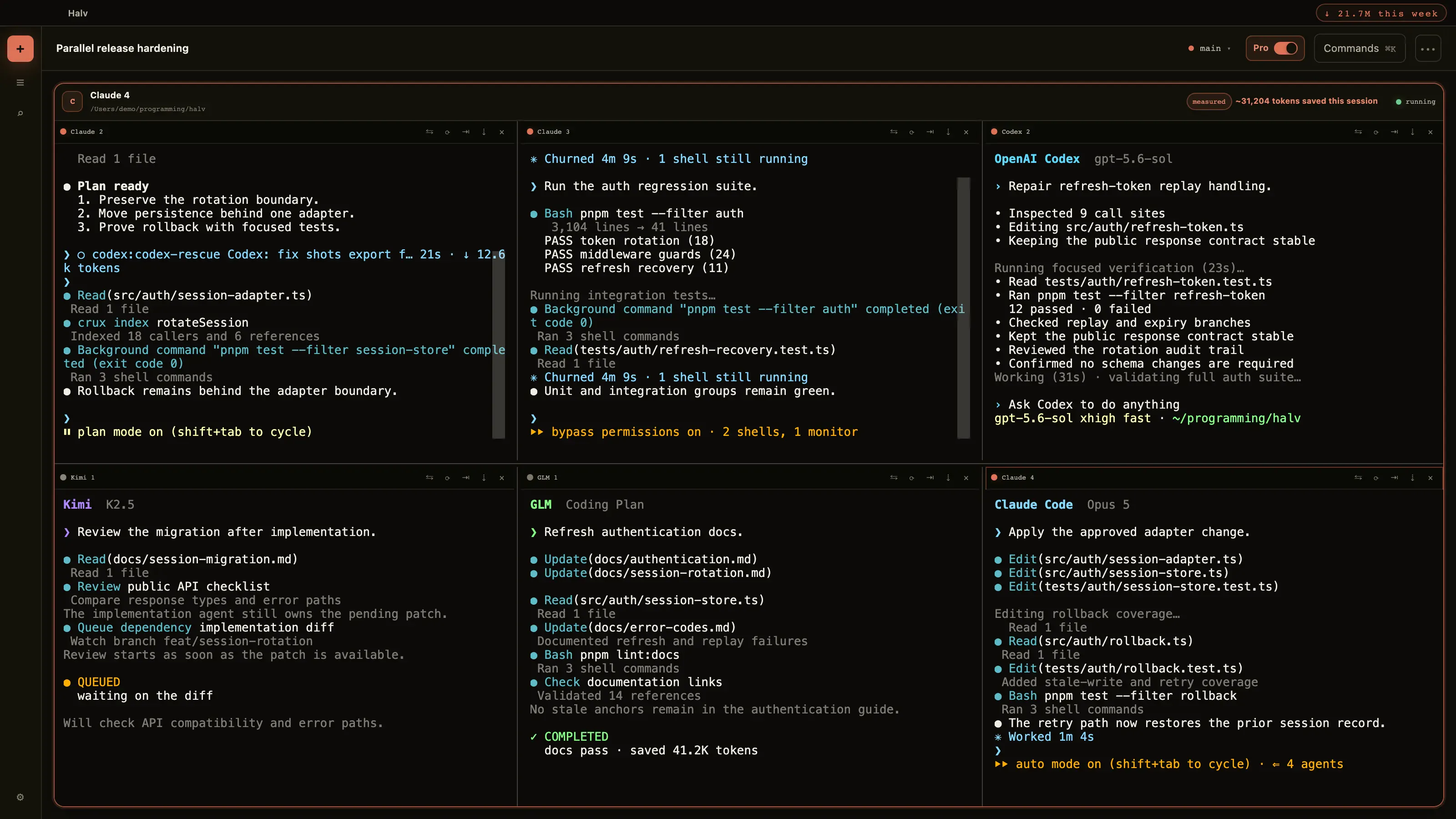The image size is (1456, 819).
Task: Open the main branch dropdown
Action: 1210,49
